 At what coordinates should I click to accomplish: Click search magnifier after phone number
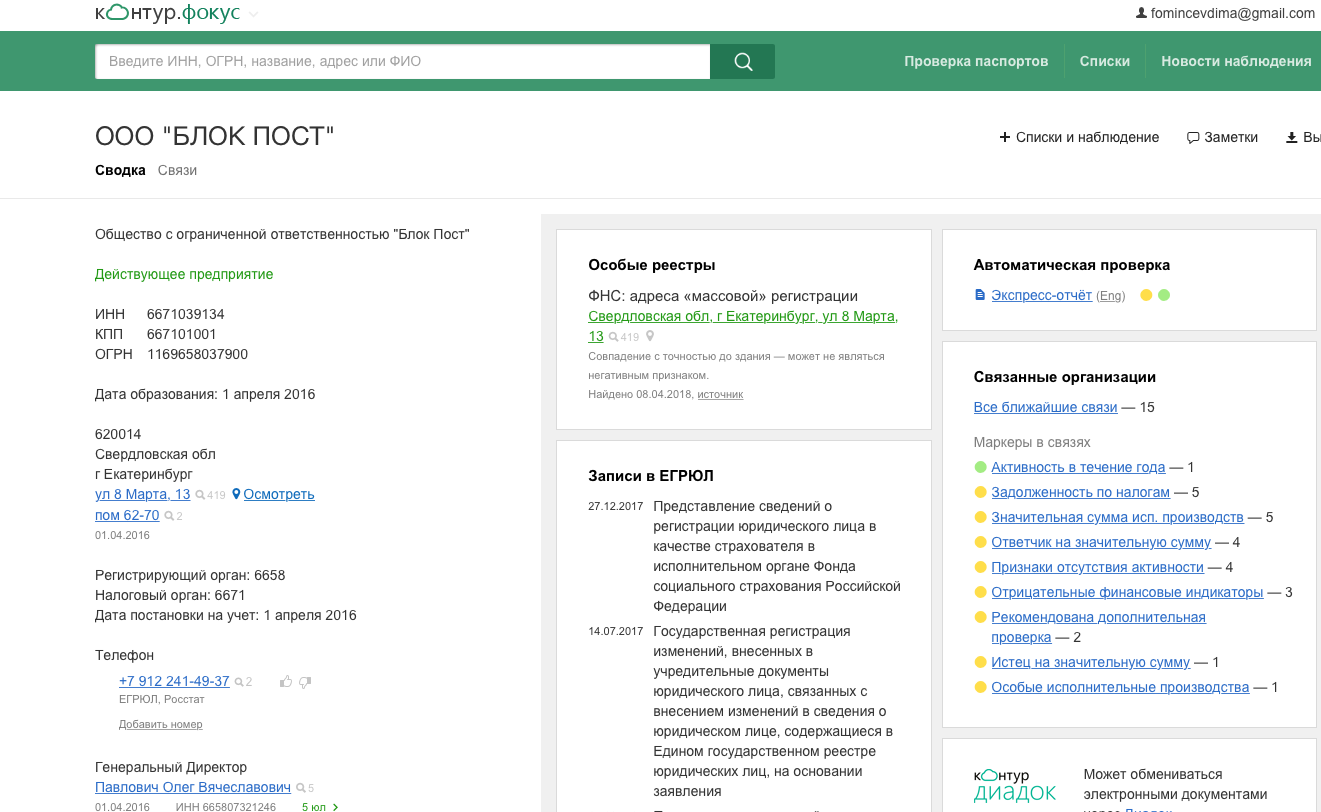243,682
